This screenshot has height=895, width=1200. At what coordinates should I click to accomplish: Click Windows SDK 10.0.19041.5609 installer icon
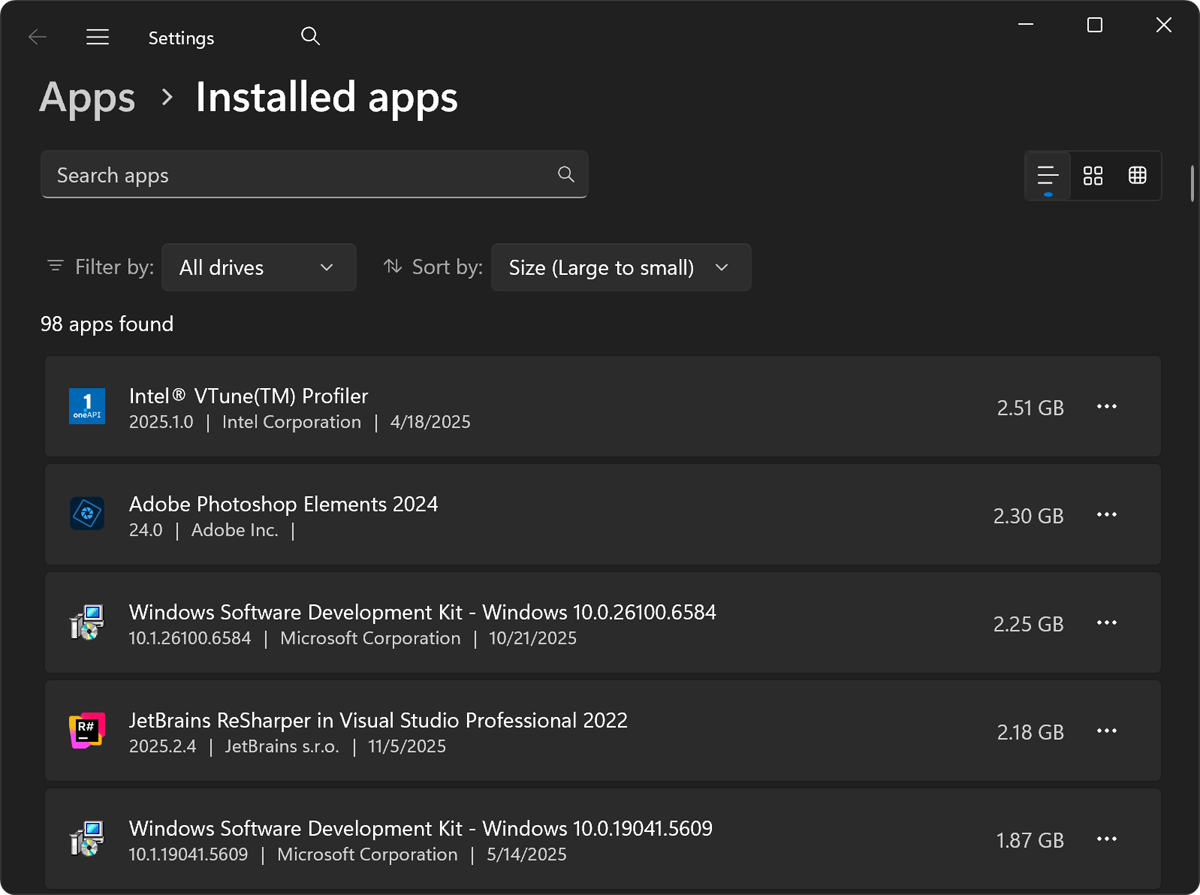[87, 839]
